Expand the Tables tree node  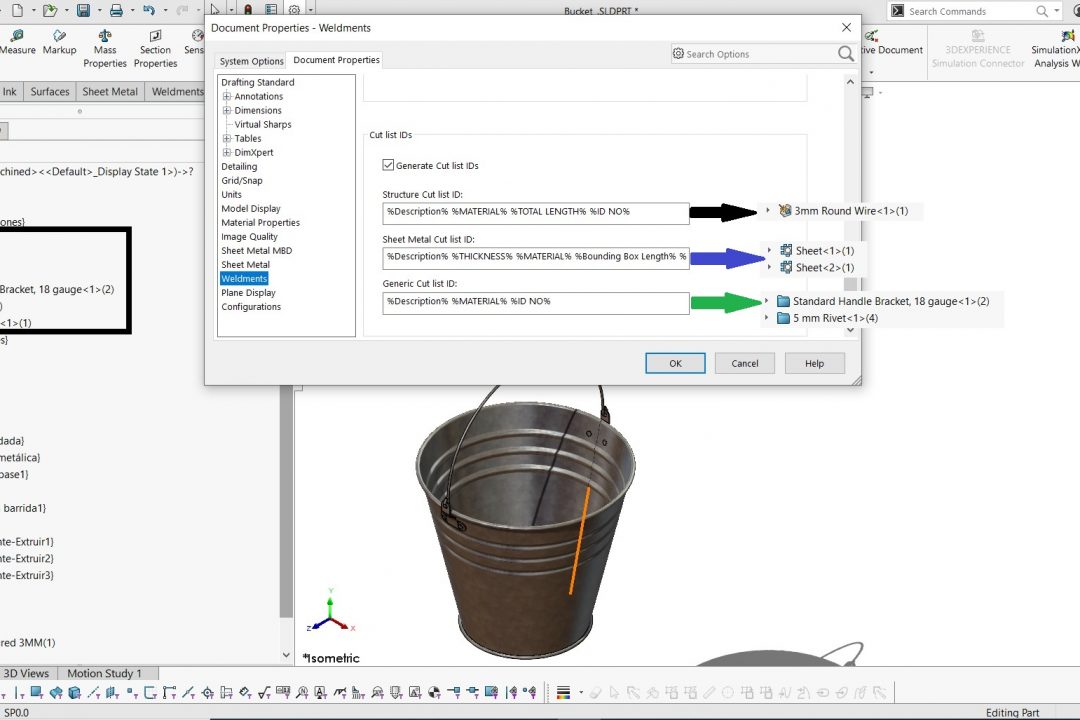(x=227, y=138)
